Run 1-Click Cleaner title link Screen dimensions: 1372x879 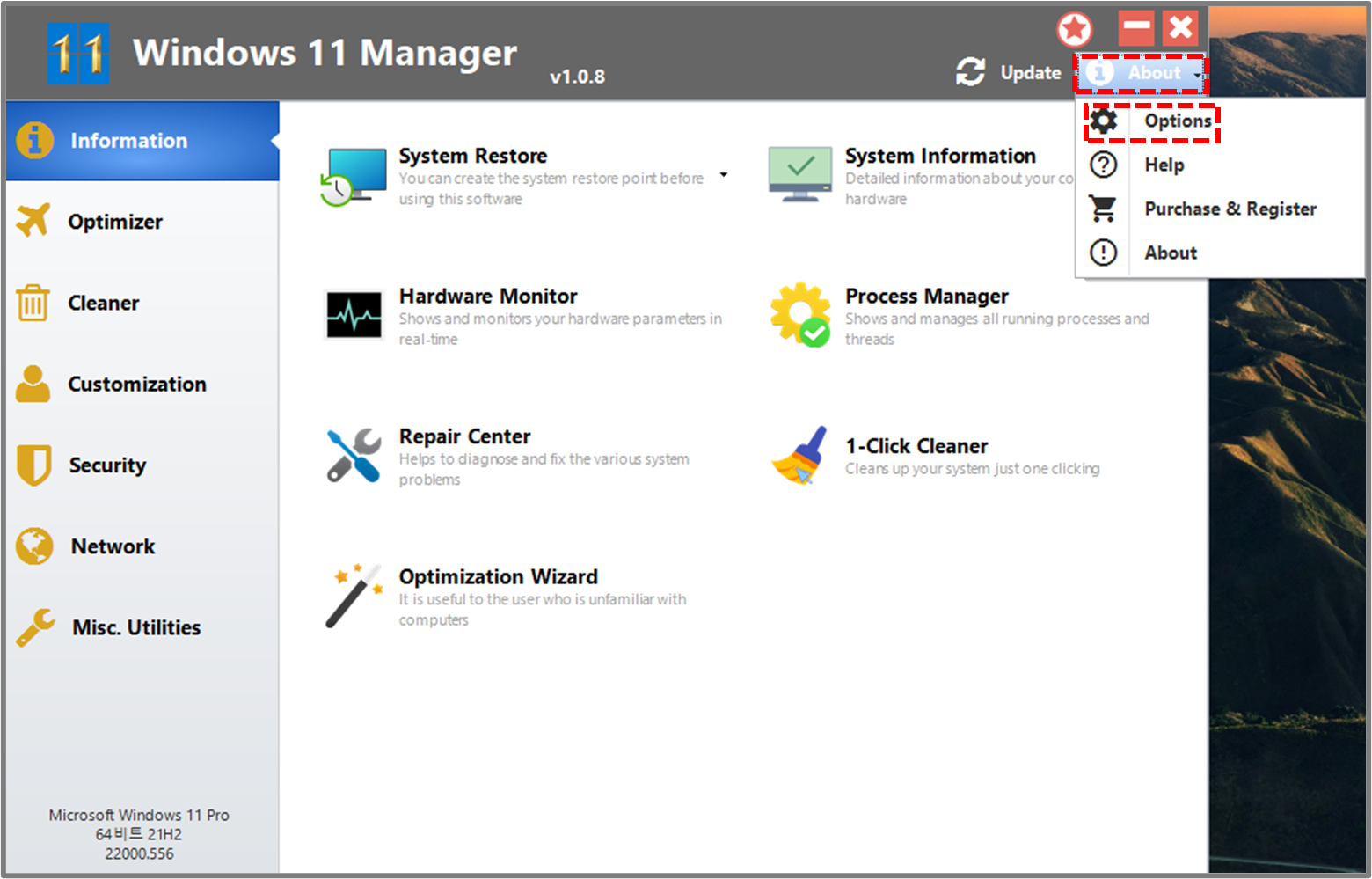coord(916,446)
